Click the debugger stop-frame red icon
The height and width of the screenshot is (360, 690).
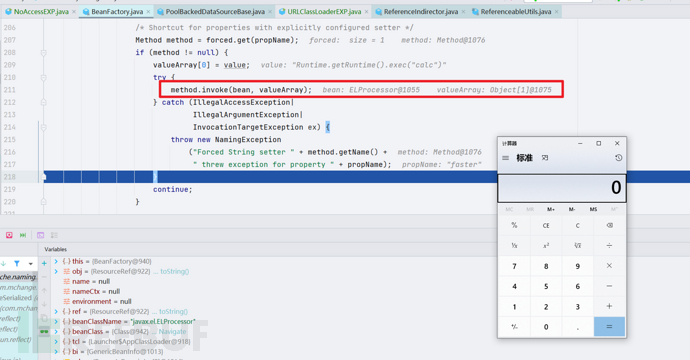coord(9,235)
